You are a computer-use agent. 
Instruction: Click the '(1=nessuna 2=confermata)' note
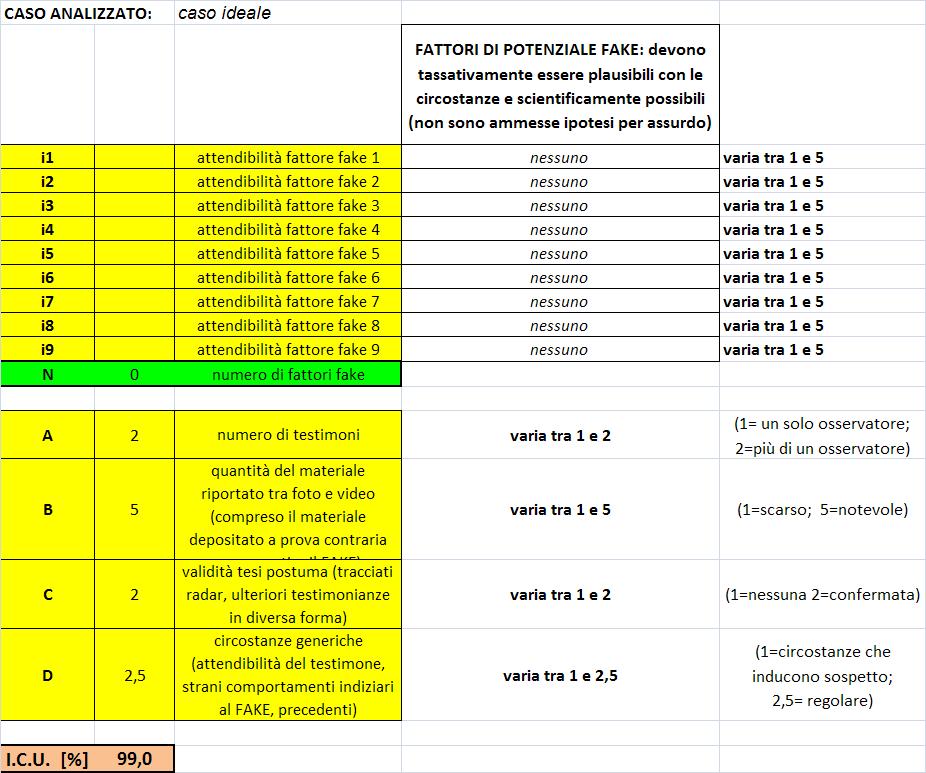pyautogui.click(x=822, y=595)
